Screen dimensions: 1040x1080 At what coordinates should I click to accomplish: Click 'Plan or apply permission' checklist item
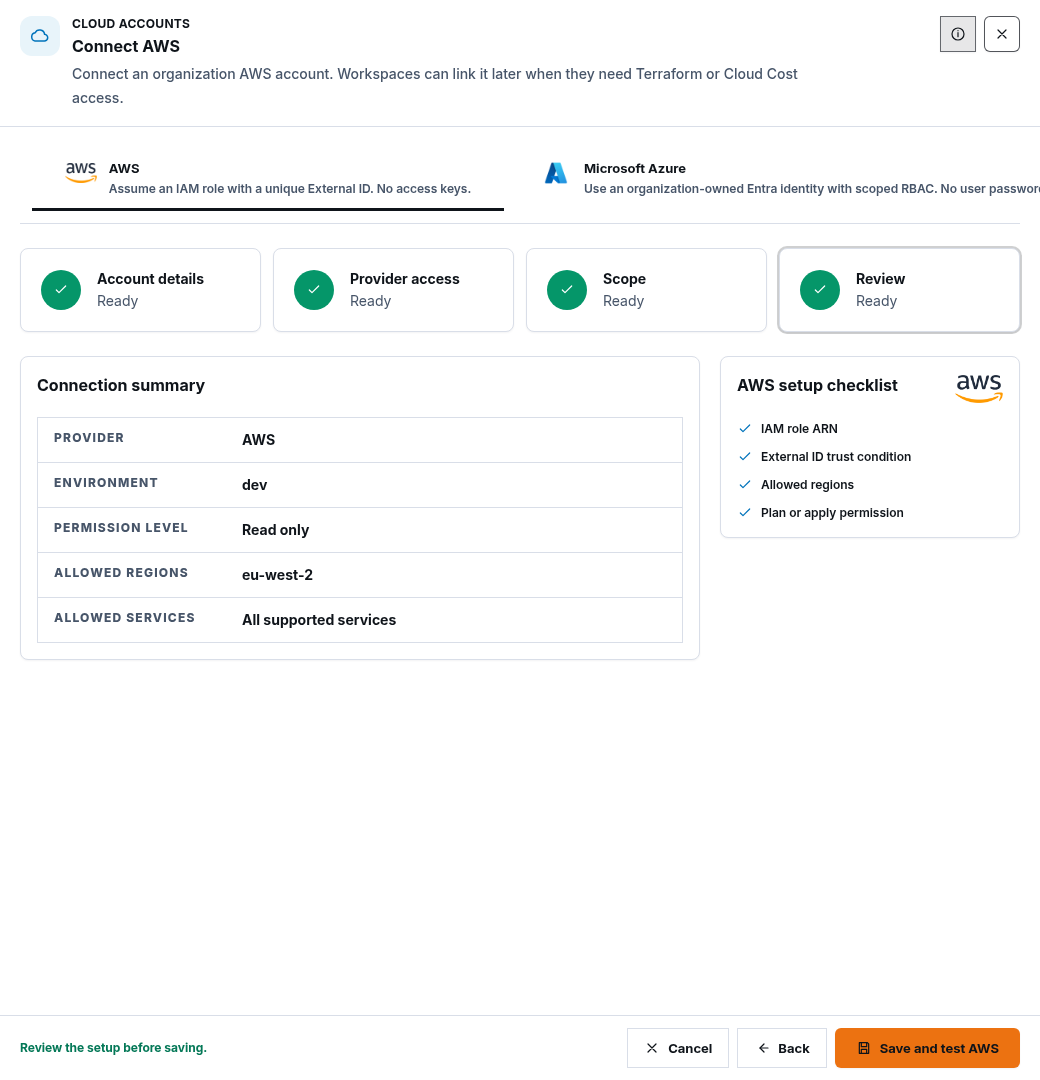(x=832, y=512)
